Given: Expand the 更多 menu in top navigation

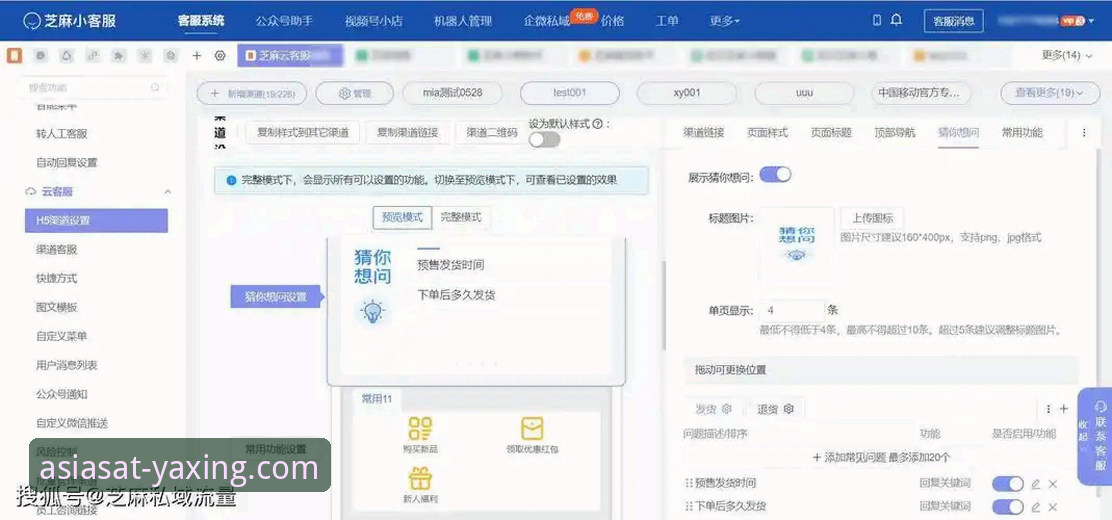Looking at the screenshot, I should (x=725, y=21).
